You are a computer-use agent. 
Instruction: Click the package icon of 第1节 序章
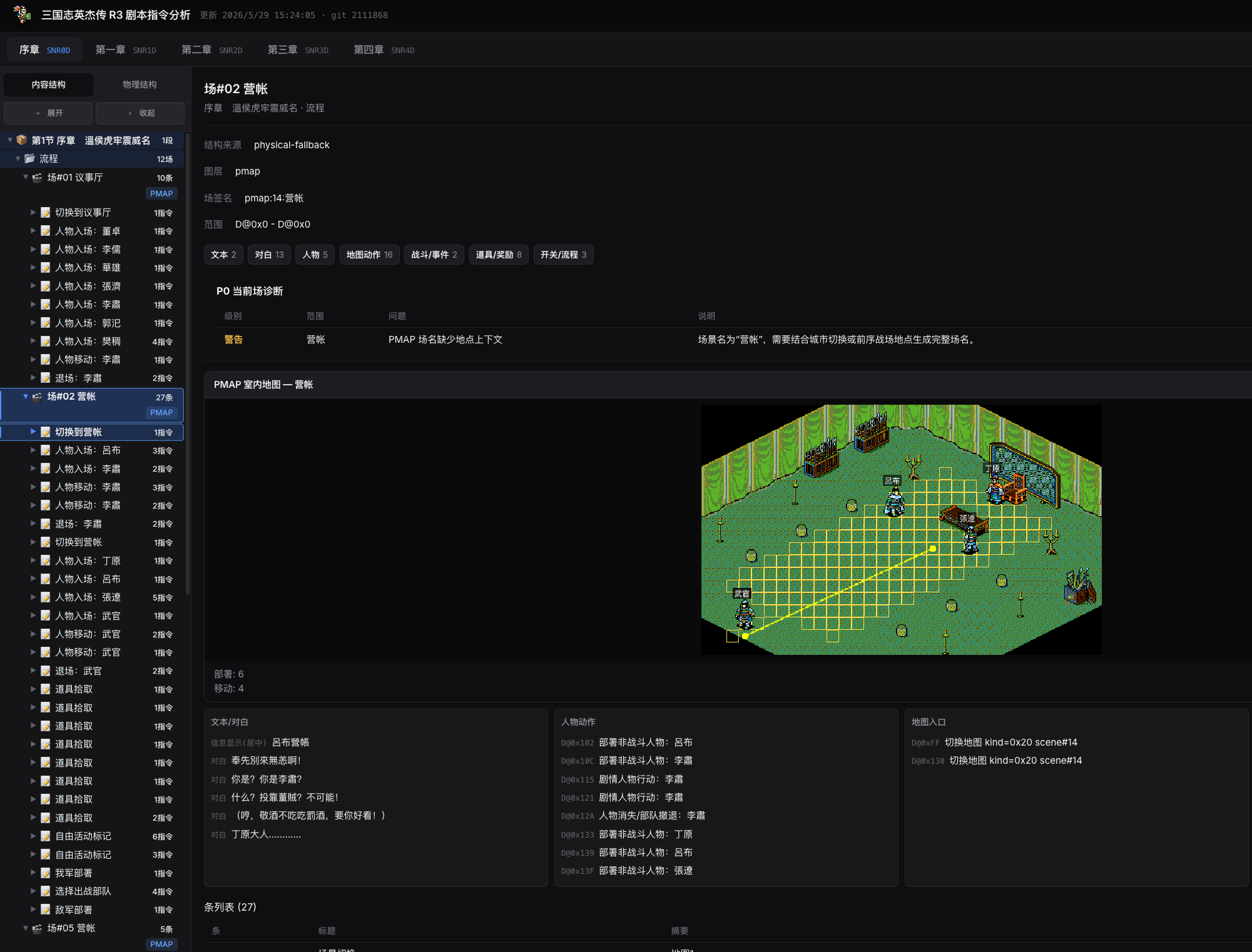coord(22,140)
